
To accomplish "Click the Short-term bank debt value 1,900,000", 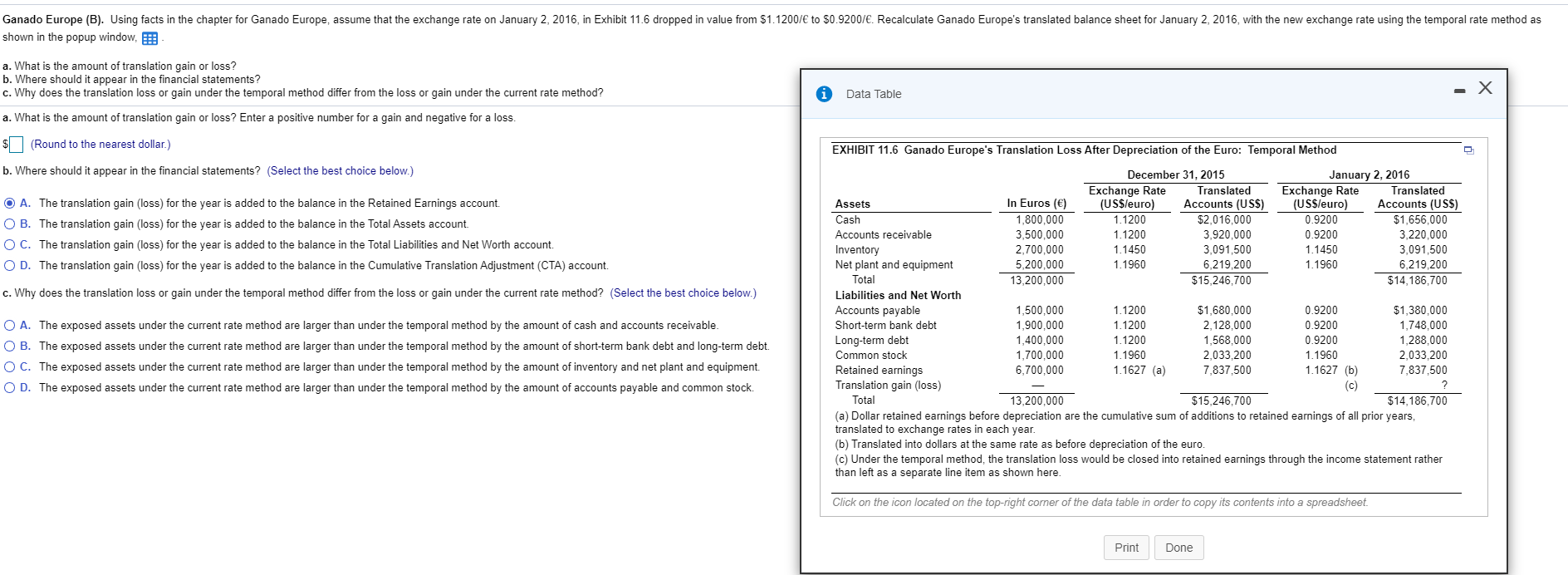I will pos(1040,326).
